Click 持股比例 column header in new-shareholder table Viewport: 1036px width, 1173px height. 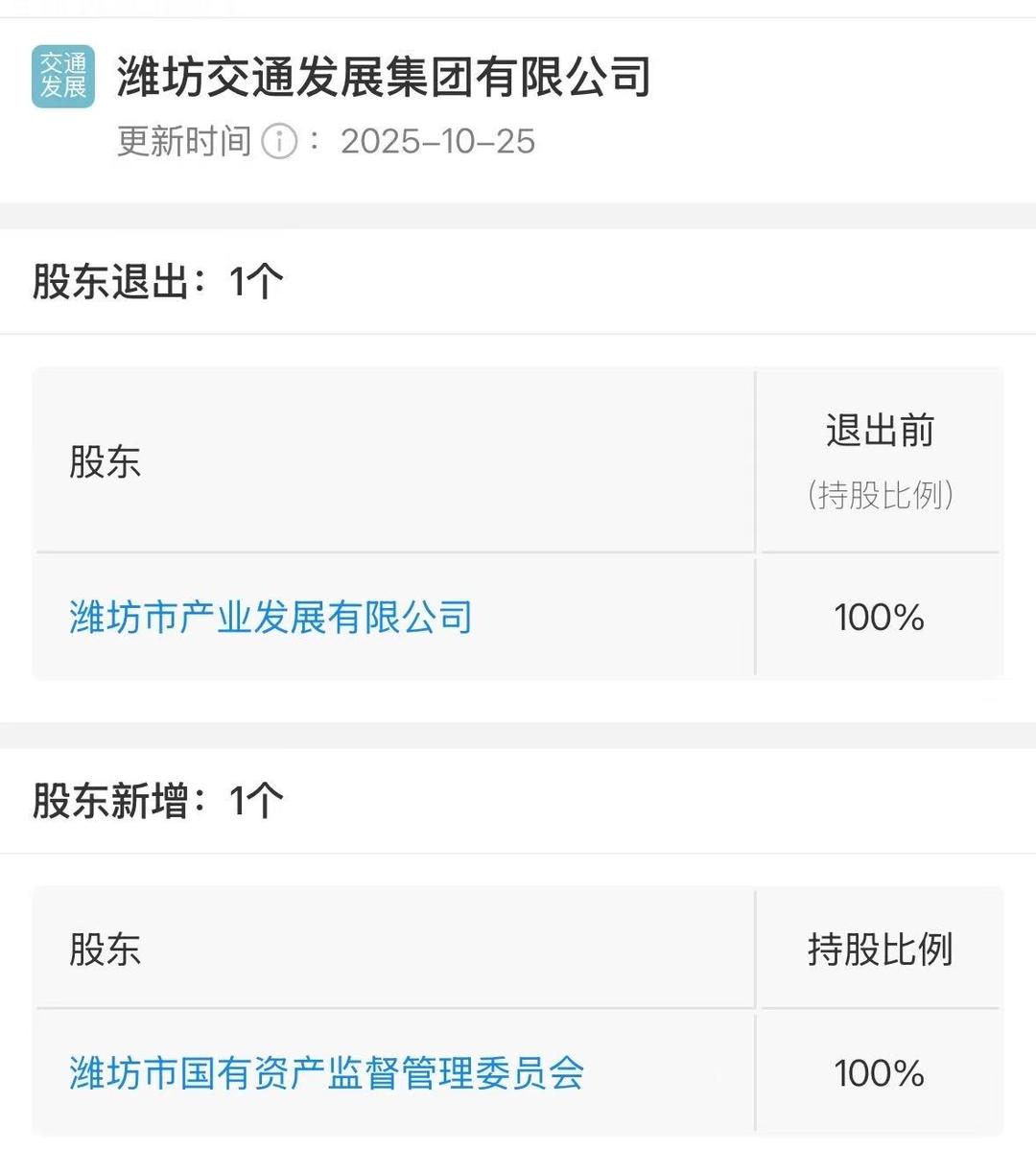[x=880, y=949]
